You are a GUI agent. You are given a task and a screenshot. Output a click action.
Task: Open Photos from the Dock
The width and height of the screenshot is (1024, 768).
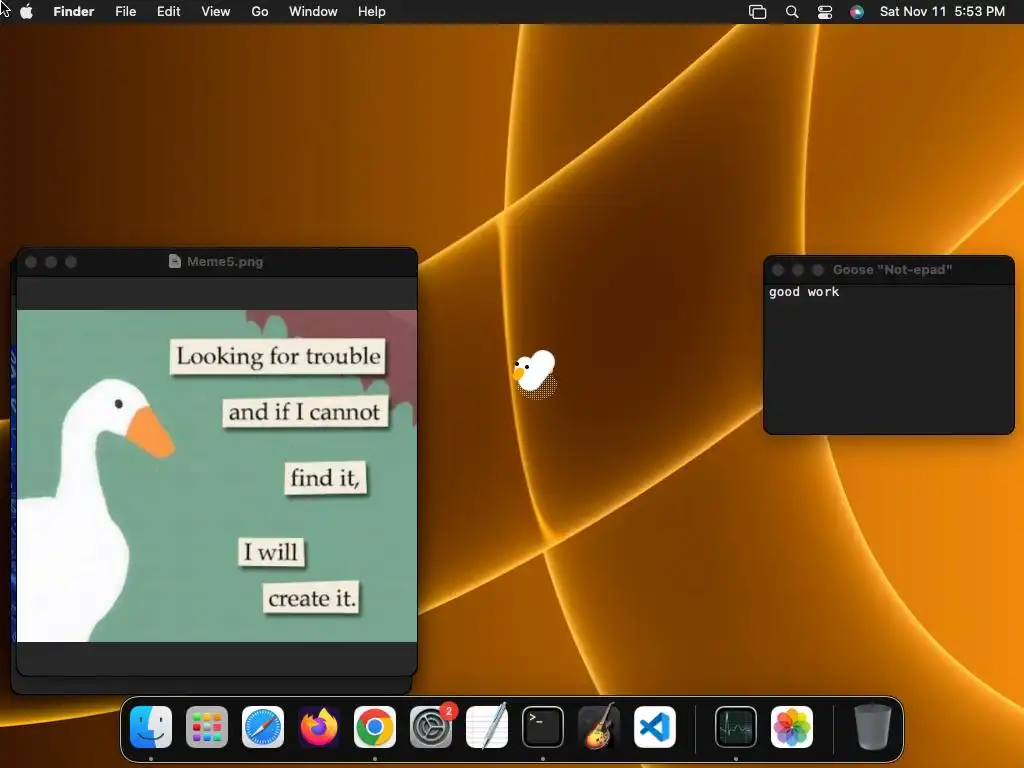pyautogui.click(x=792, y=727)
